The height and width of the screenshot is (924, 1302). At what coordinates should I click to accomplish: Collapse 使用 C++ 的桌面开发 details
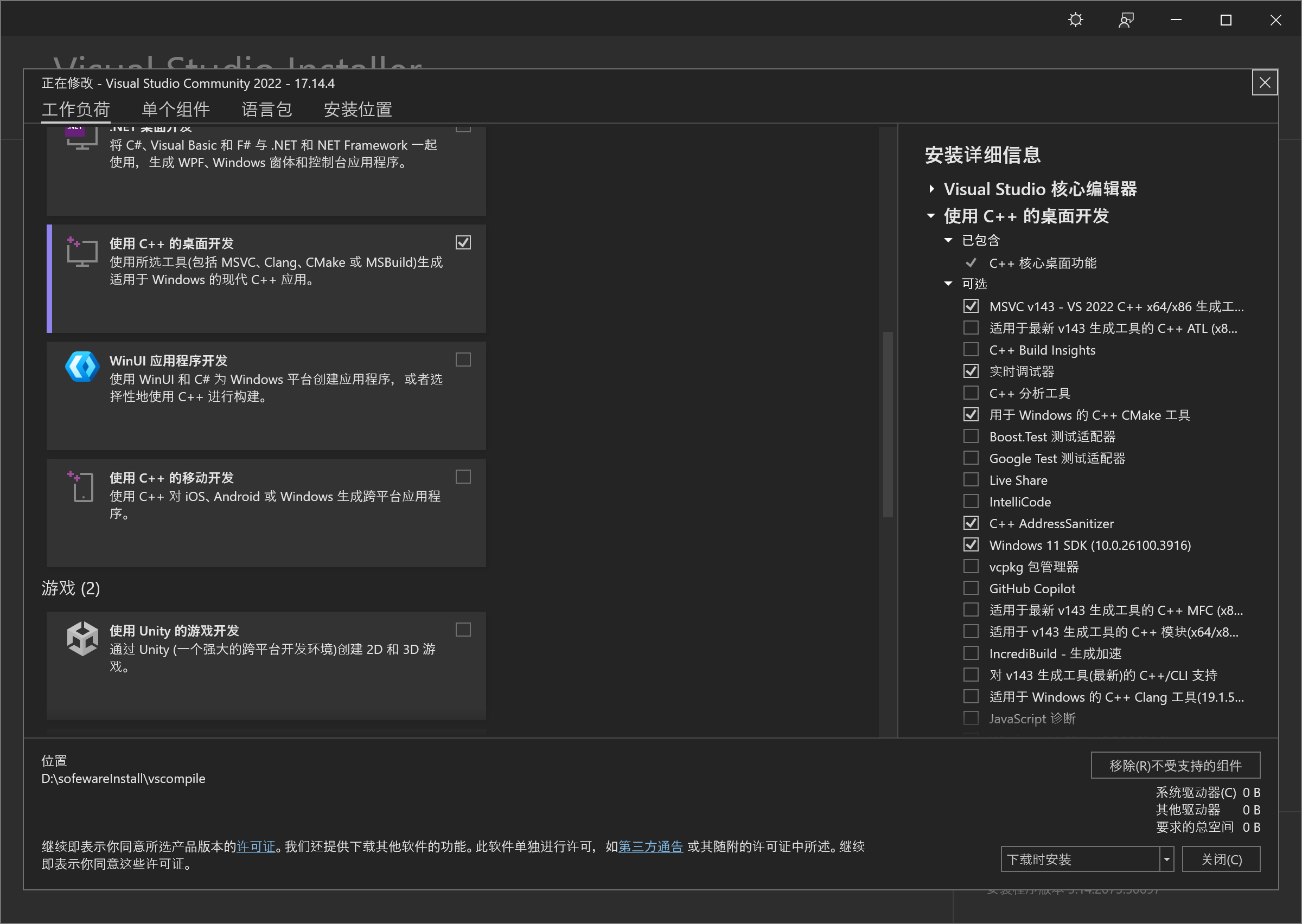click(931, 216)
